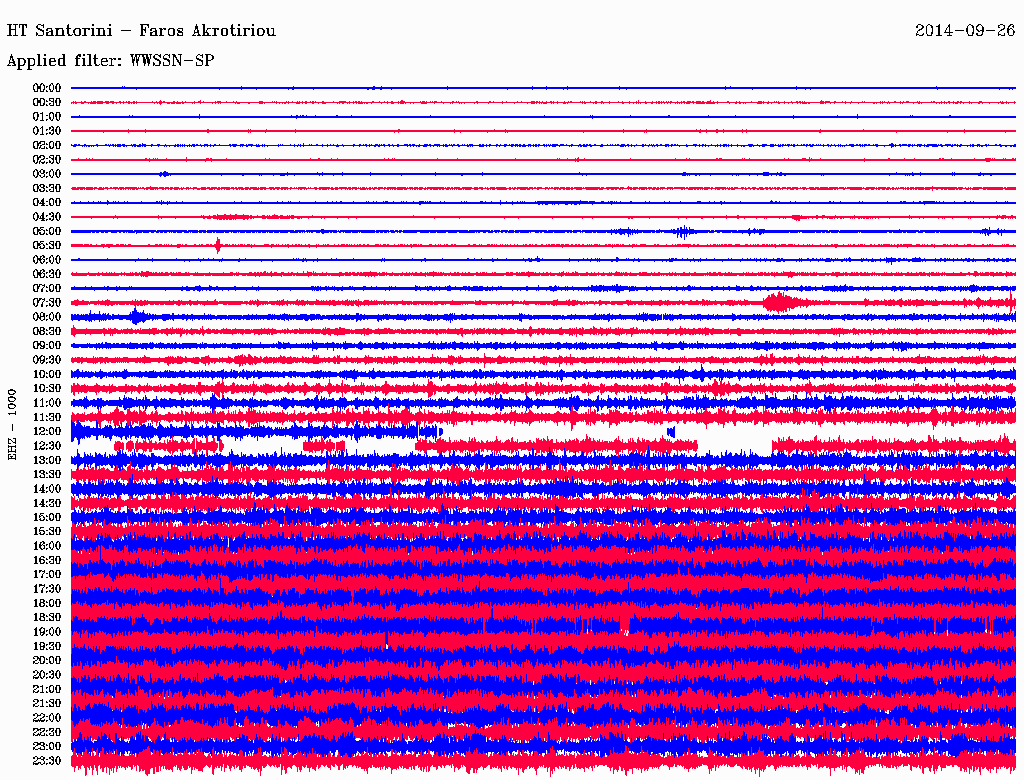Click the 04:00 time label
This screenshot has width=1024, height=780.
[46, 203]
